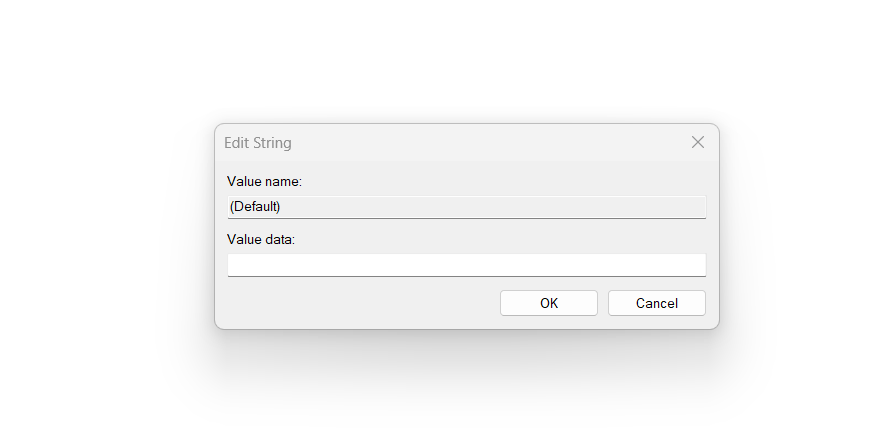Click the "Value data:" label
This screenshot has height=448, width=888.
pos(261,239)
